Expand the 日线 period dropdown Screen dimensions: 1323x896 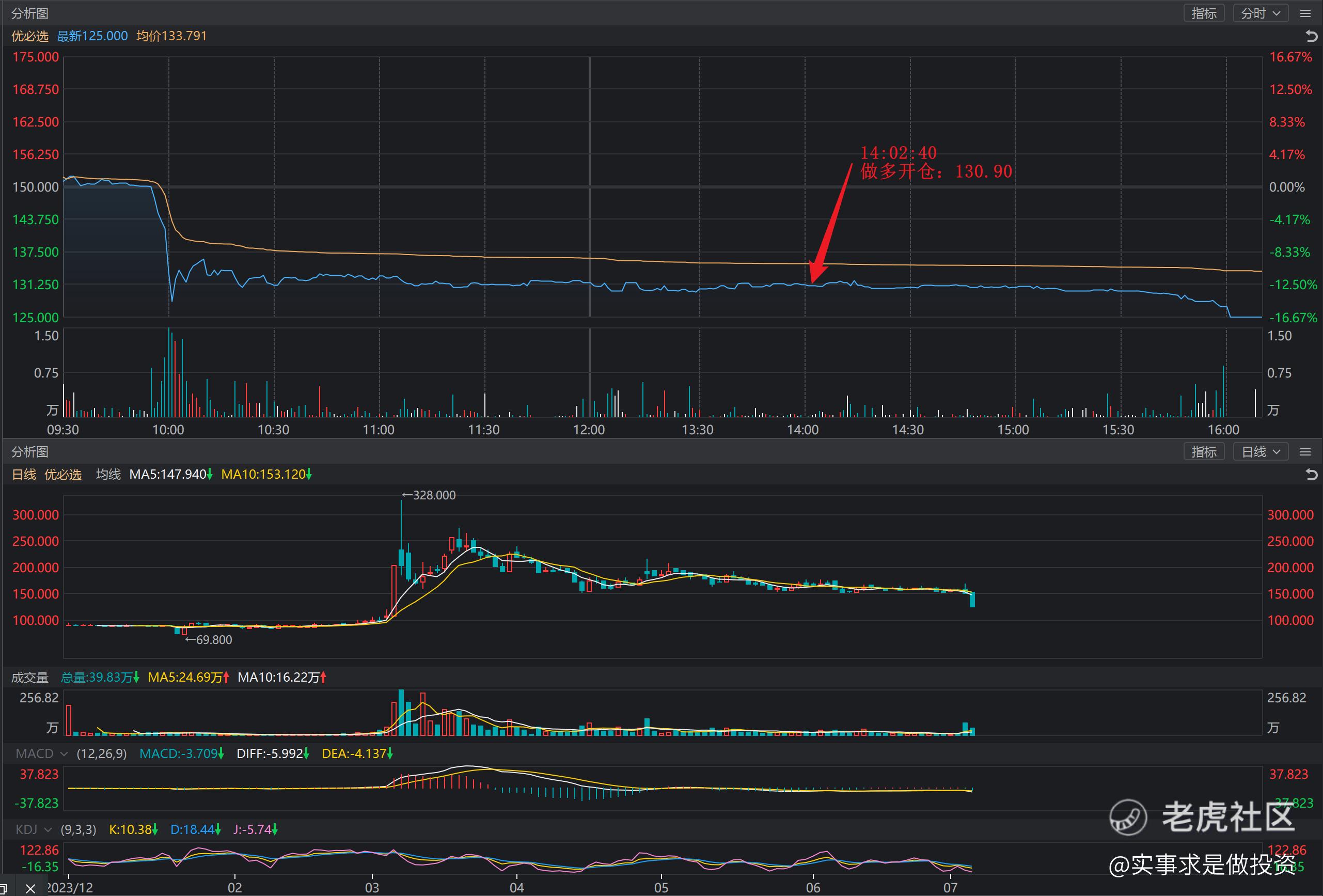pos(1261,452)
